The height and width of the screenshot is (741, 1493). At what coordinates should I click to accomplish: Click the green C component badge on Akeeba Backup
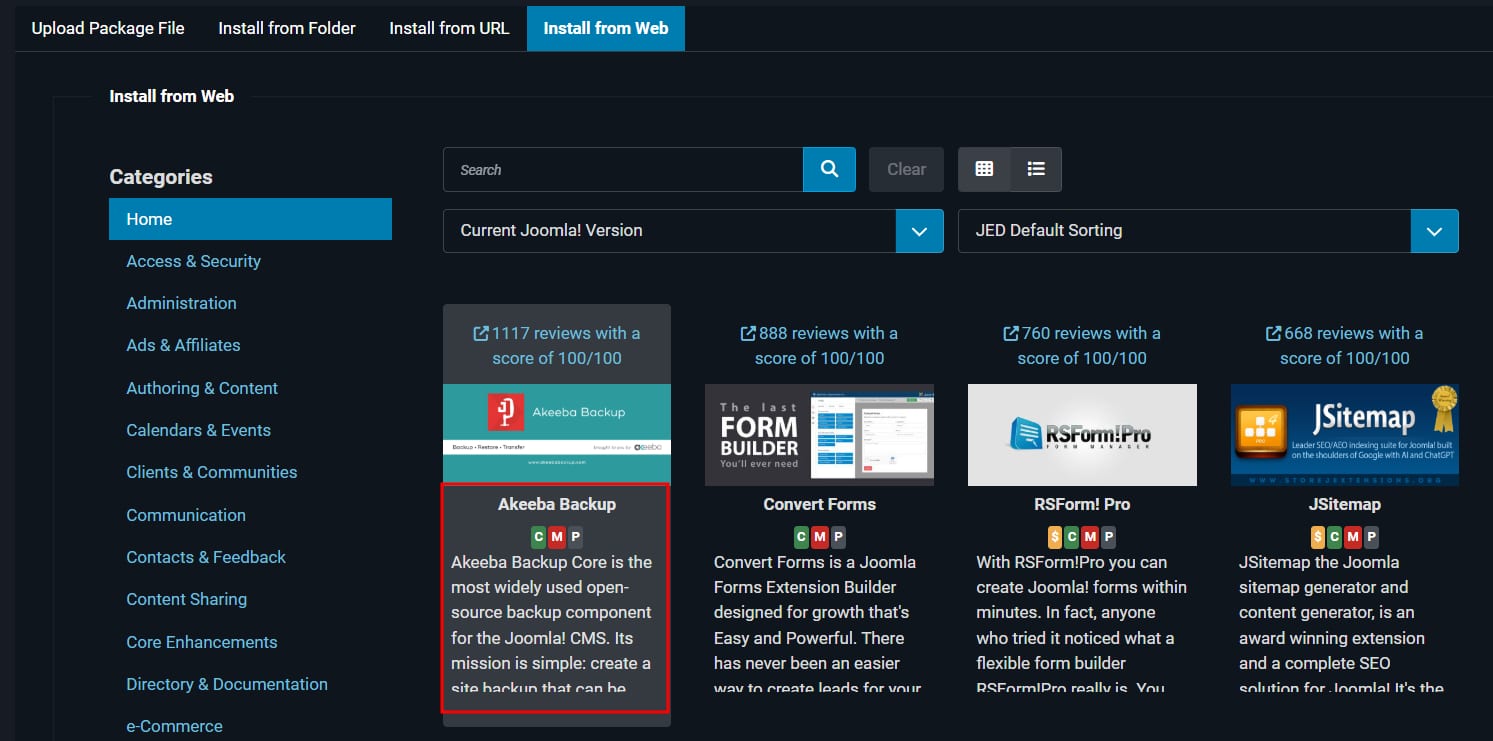point(538,537)
